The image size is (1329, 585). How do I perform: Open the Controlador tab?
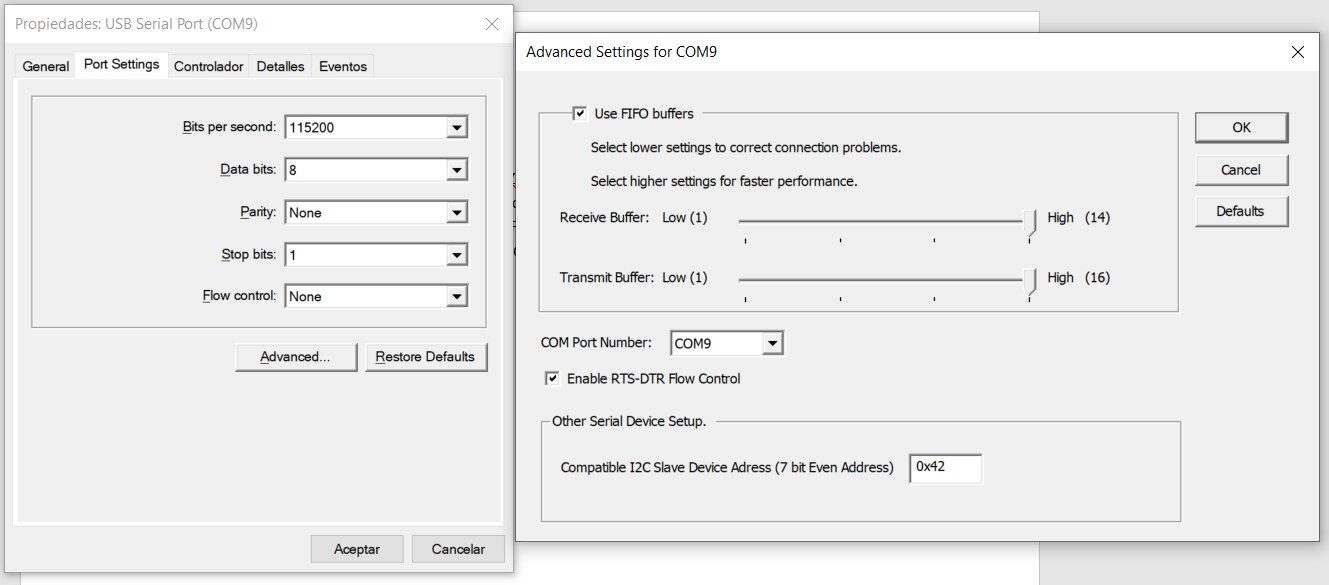pos(208,66)
